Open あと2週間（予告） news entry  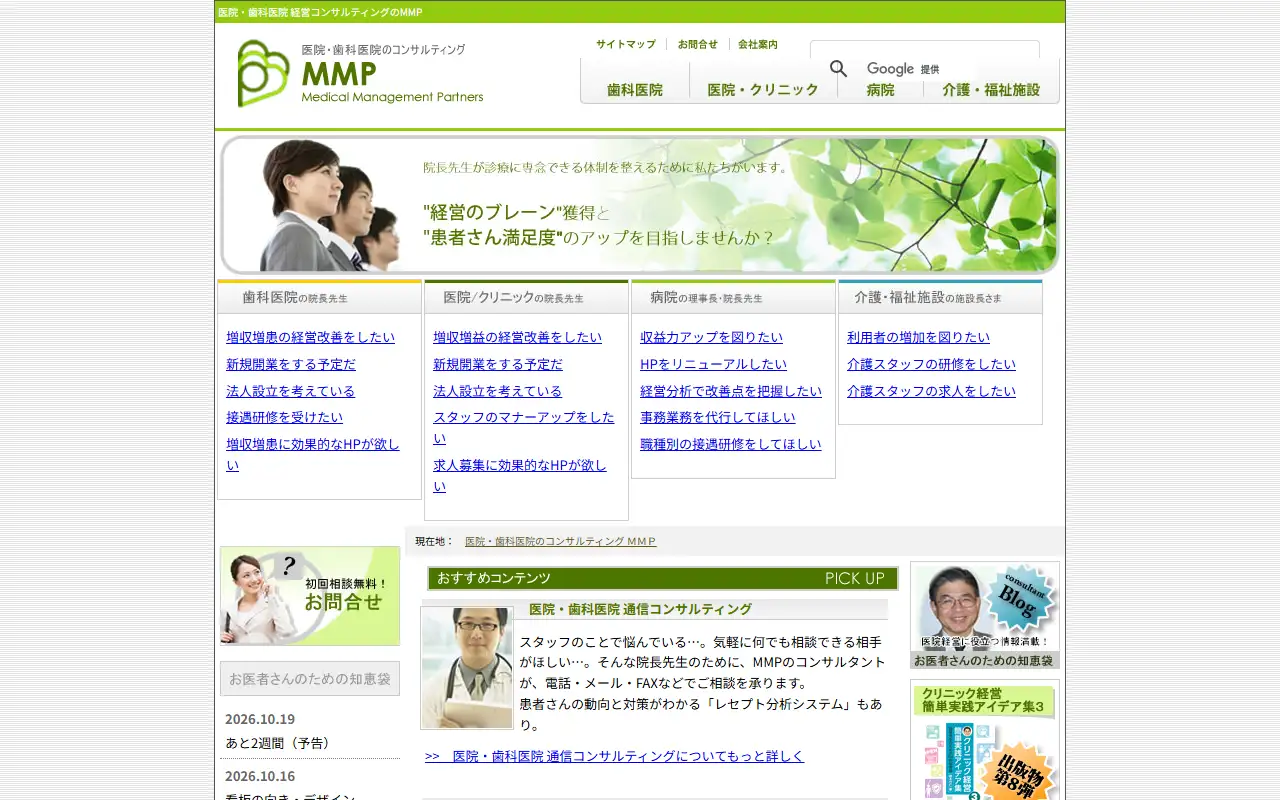(280, 743)
